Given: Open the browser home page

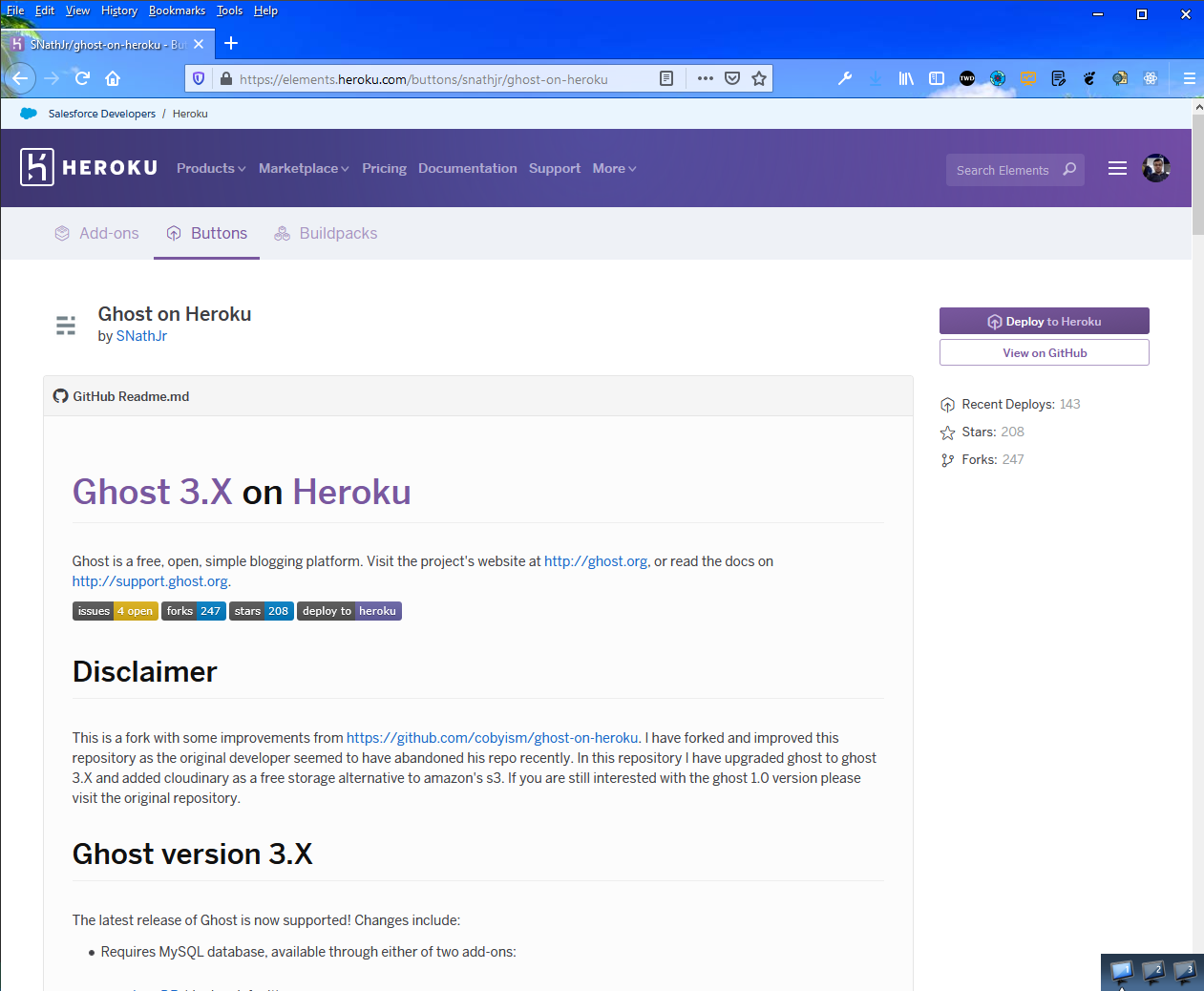Looking at the screenshot, I should coord(113,78).
